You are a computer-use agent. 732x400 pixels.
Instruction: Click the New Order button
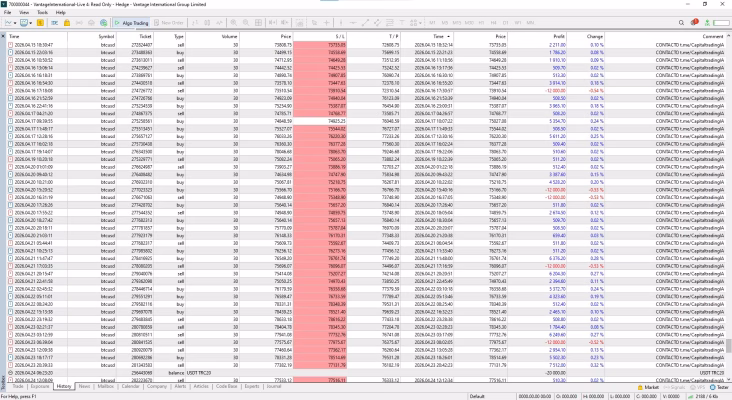coord(169,22)
